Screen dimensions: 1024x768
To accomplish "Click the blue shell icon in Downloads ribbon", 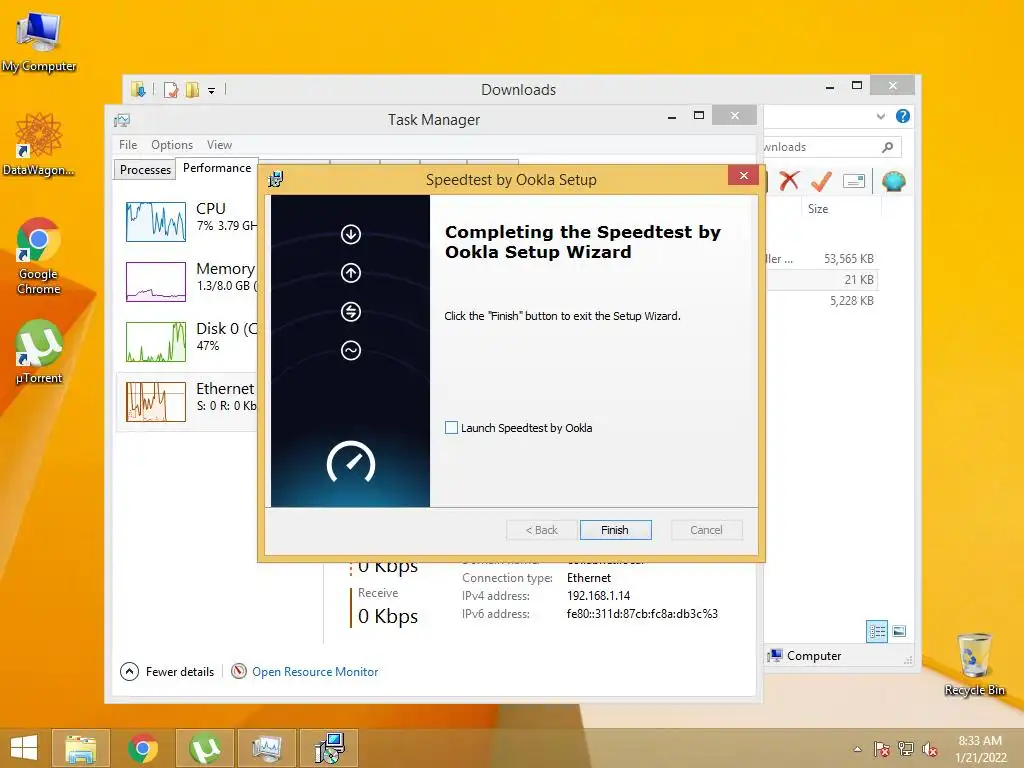I will pos(893,181).
